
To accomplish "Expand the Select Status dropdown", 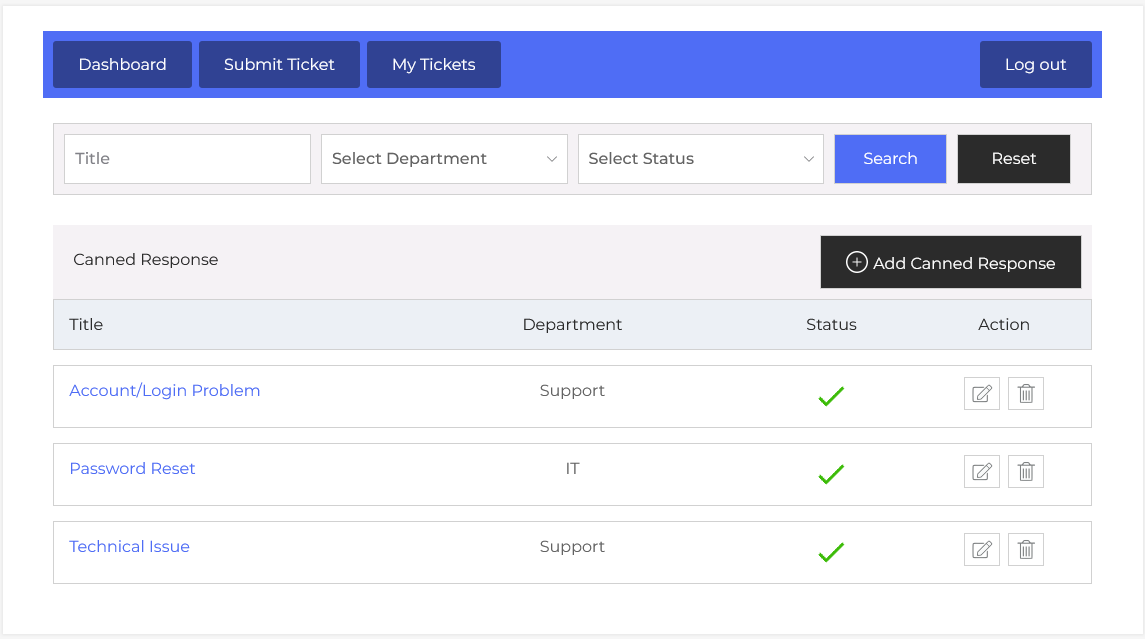I will tap(700, 159).
